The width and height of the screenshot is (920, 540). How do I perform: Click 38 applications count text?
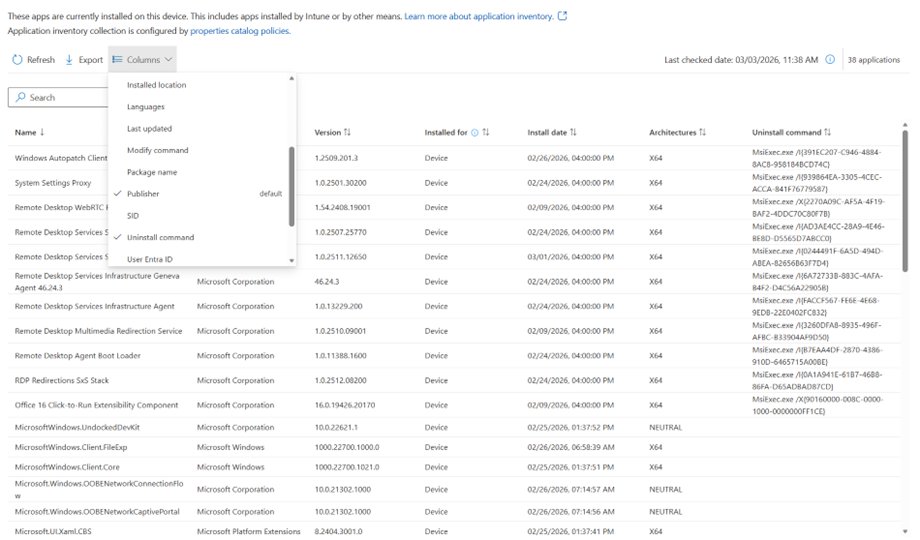pyautogui.click(x=873, y=60)
